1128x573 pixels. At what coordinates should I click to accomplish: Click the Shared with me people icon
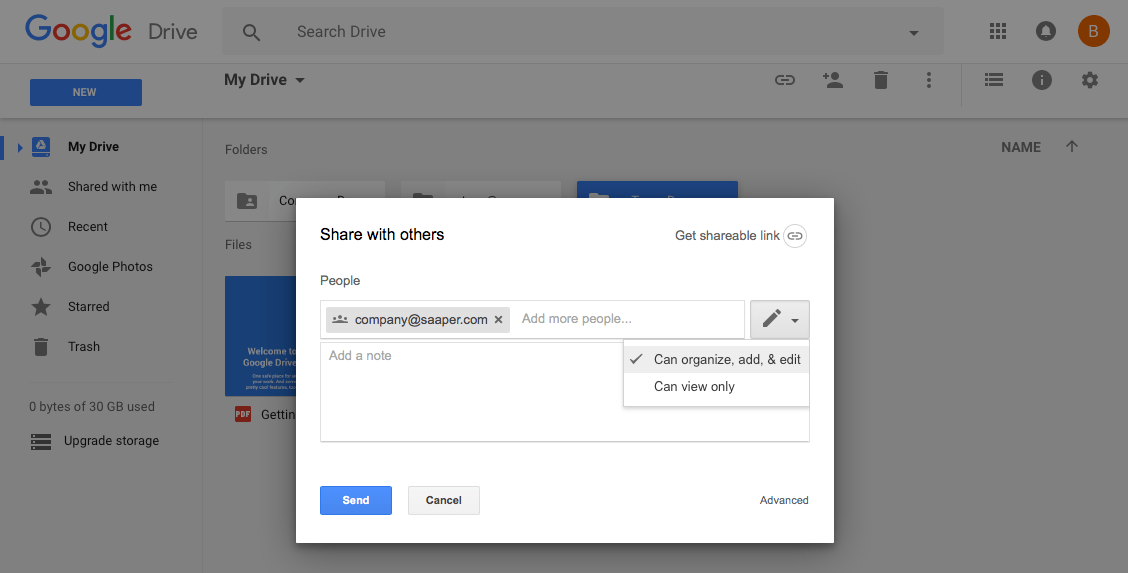point(41,187)
